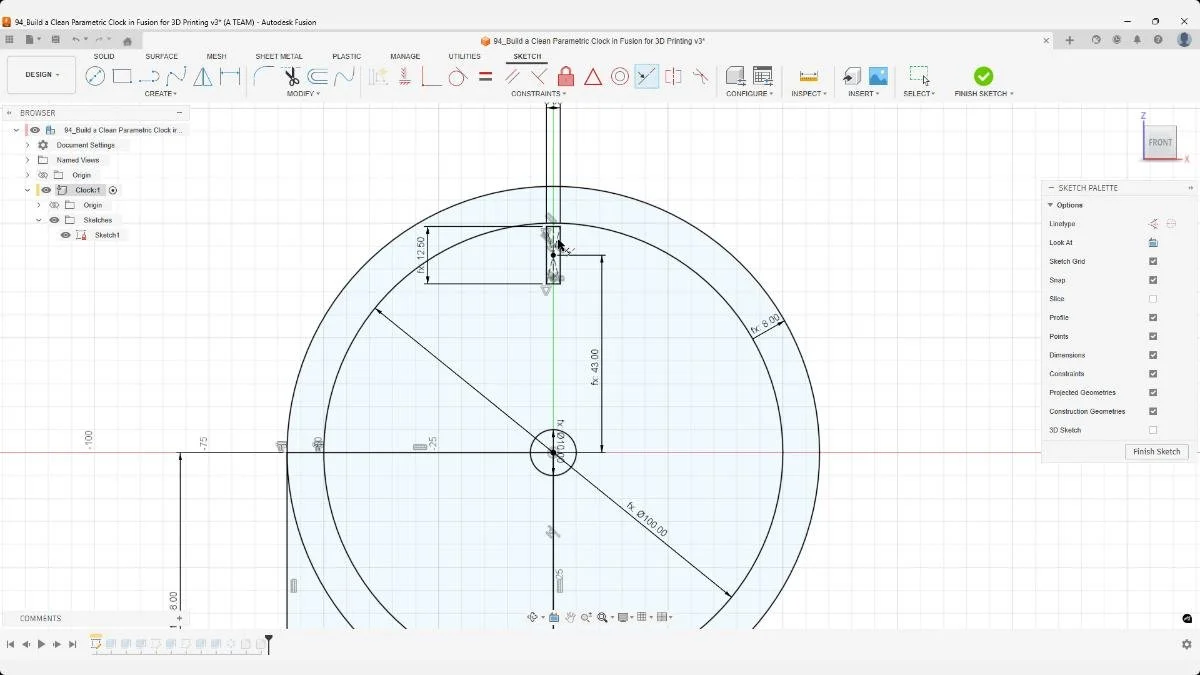This screenshot has height=675, width=1200.
Task: Apply the Midpoint constraint triangle icon
Action: (x=591, y=76)
